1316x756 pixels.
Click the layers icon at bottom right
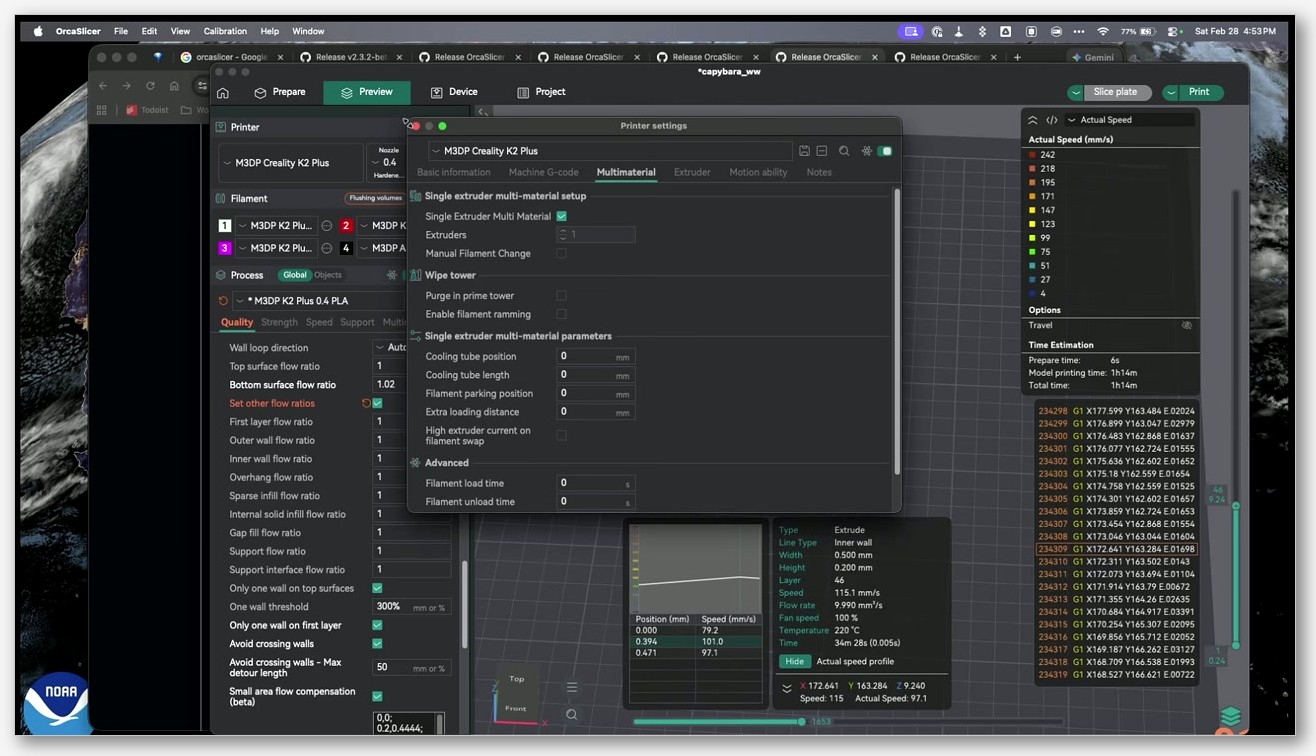click(x=1231, y=717)
